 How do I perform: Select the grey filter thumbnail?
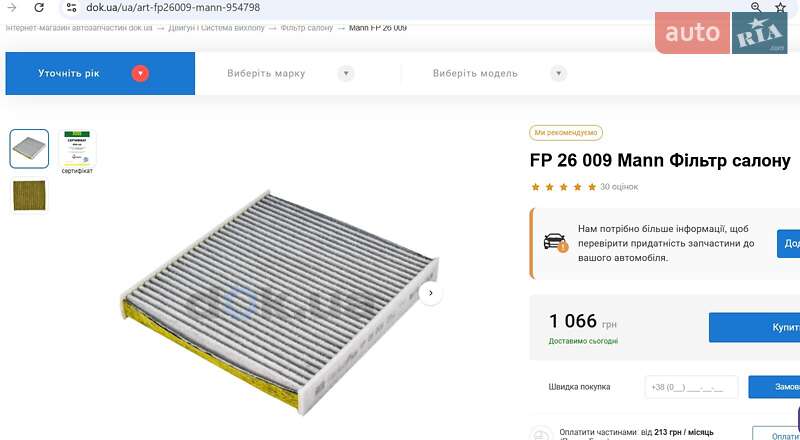(29, 149)
